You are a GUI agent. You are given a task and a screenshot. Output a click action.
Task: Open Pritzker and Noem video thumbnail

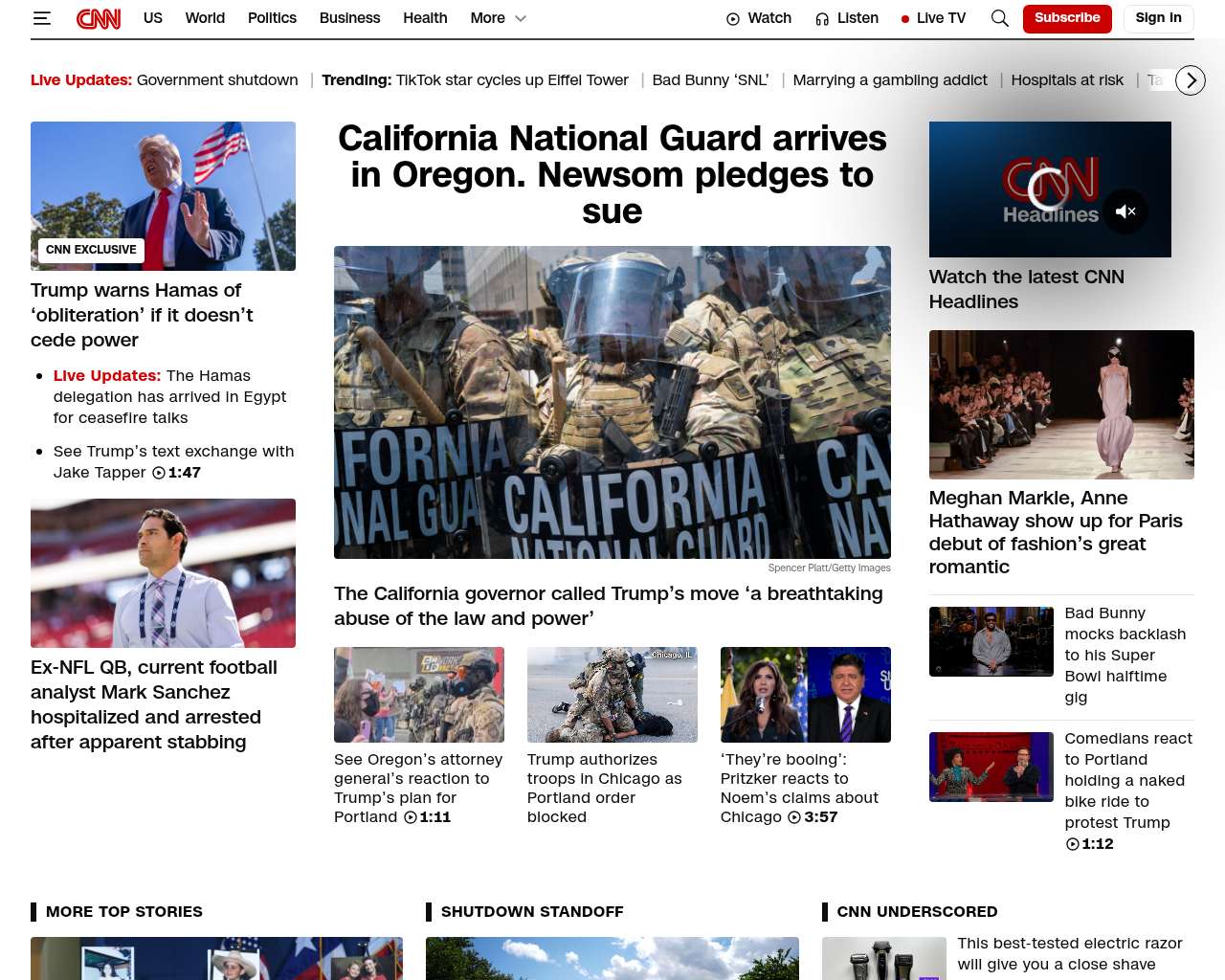click(x=806, y=695)
